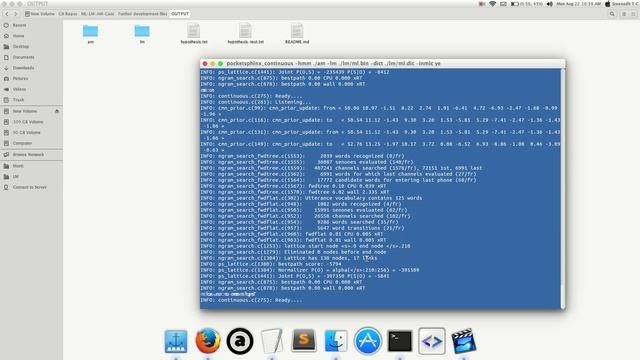Viewport: 640px width, 360px height.
Task: Select the README.md file
Action: [297, 34]
